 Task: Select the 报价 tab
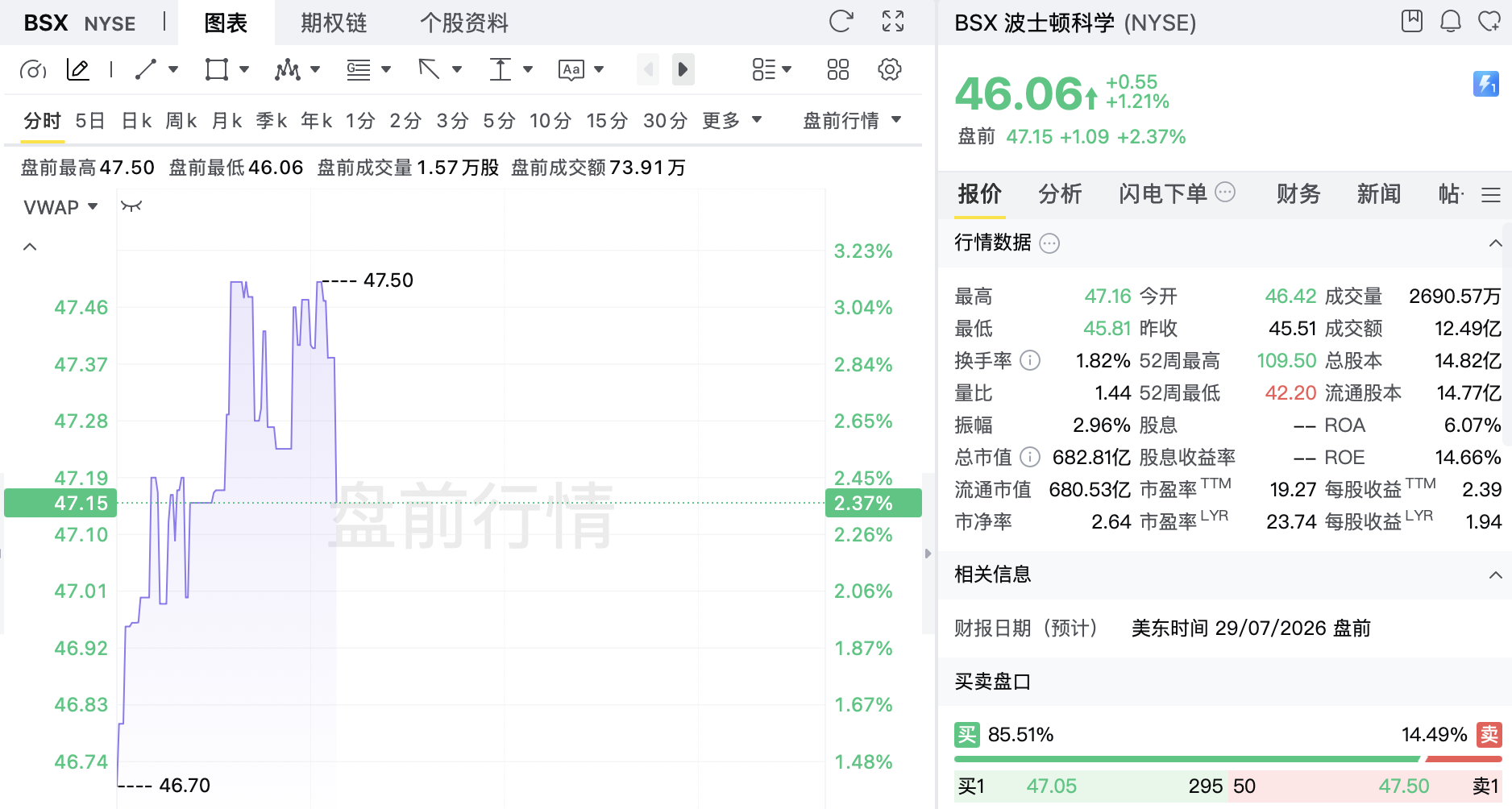coord(979,194)
